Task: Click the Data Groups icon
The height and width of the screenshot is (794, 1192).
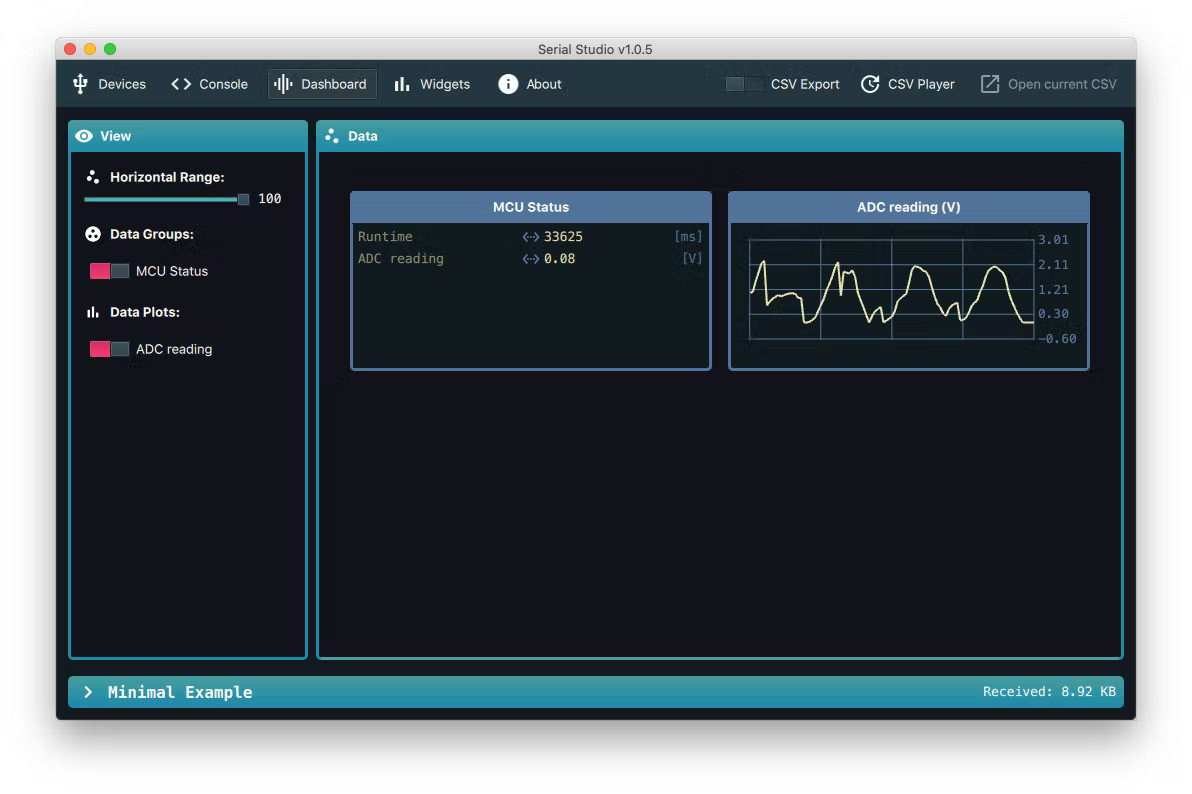Action: pos(93,234)
